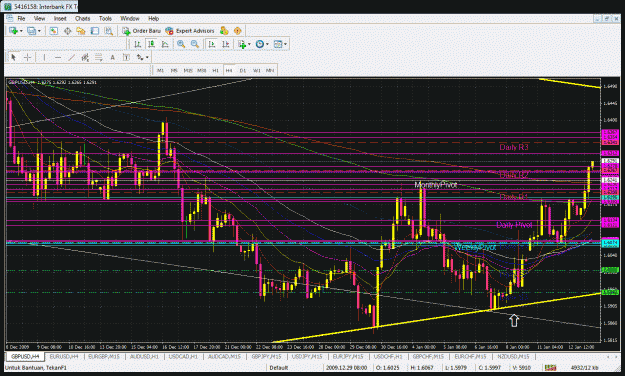Toggle the Market Watch window icon
This screenshot has width=625, height=376.
tap(53, 31)
